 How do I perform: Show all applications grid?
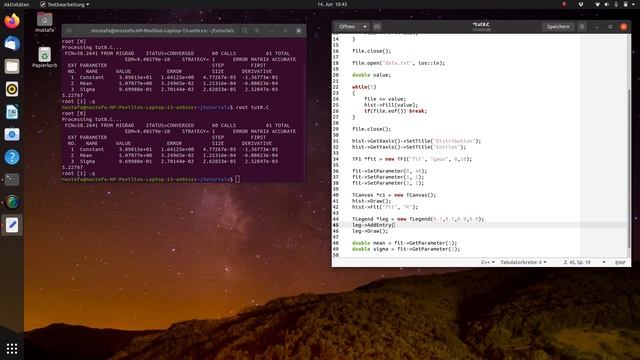point(12,348)
